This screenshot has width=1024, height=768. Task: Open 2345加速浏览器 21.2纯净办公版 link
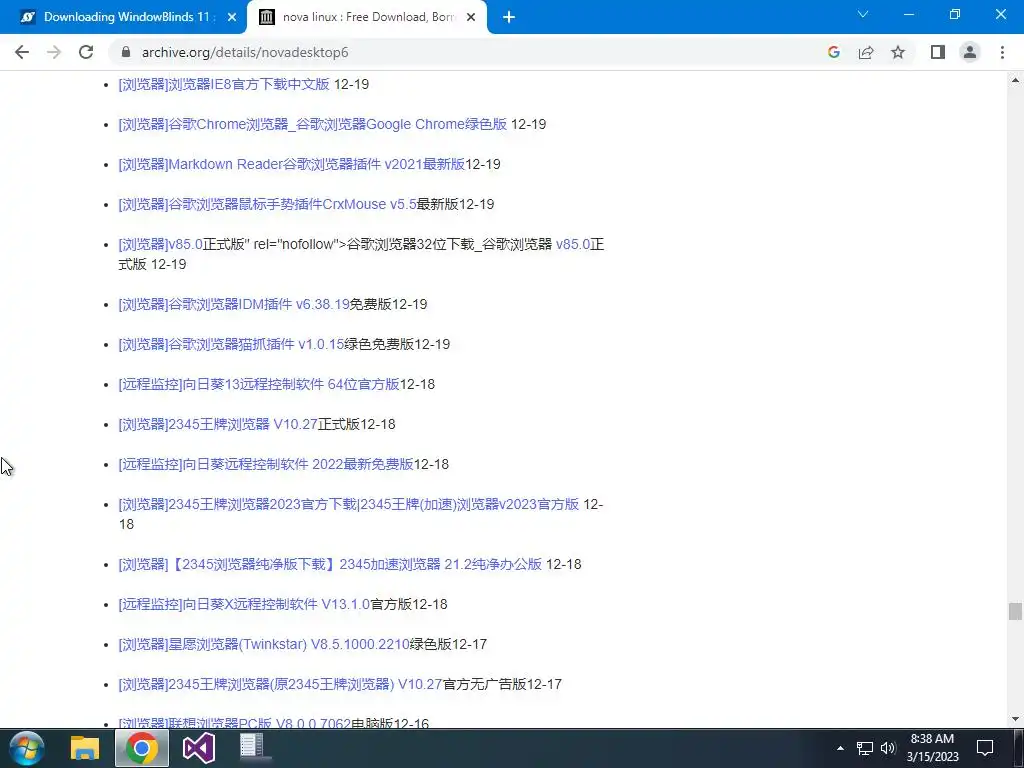(x=330, y=564)
